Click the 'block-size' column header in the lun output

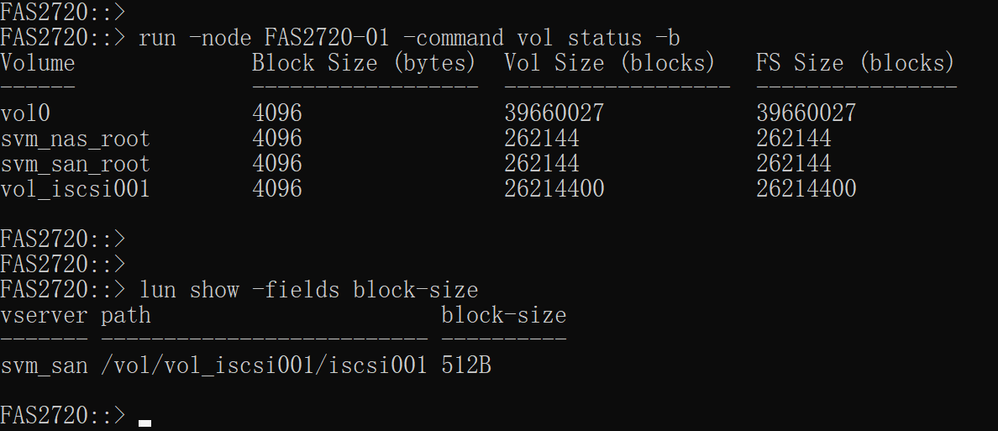pos(503,316)
